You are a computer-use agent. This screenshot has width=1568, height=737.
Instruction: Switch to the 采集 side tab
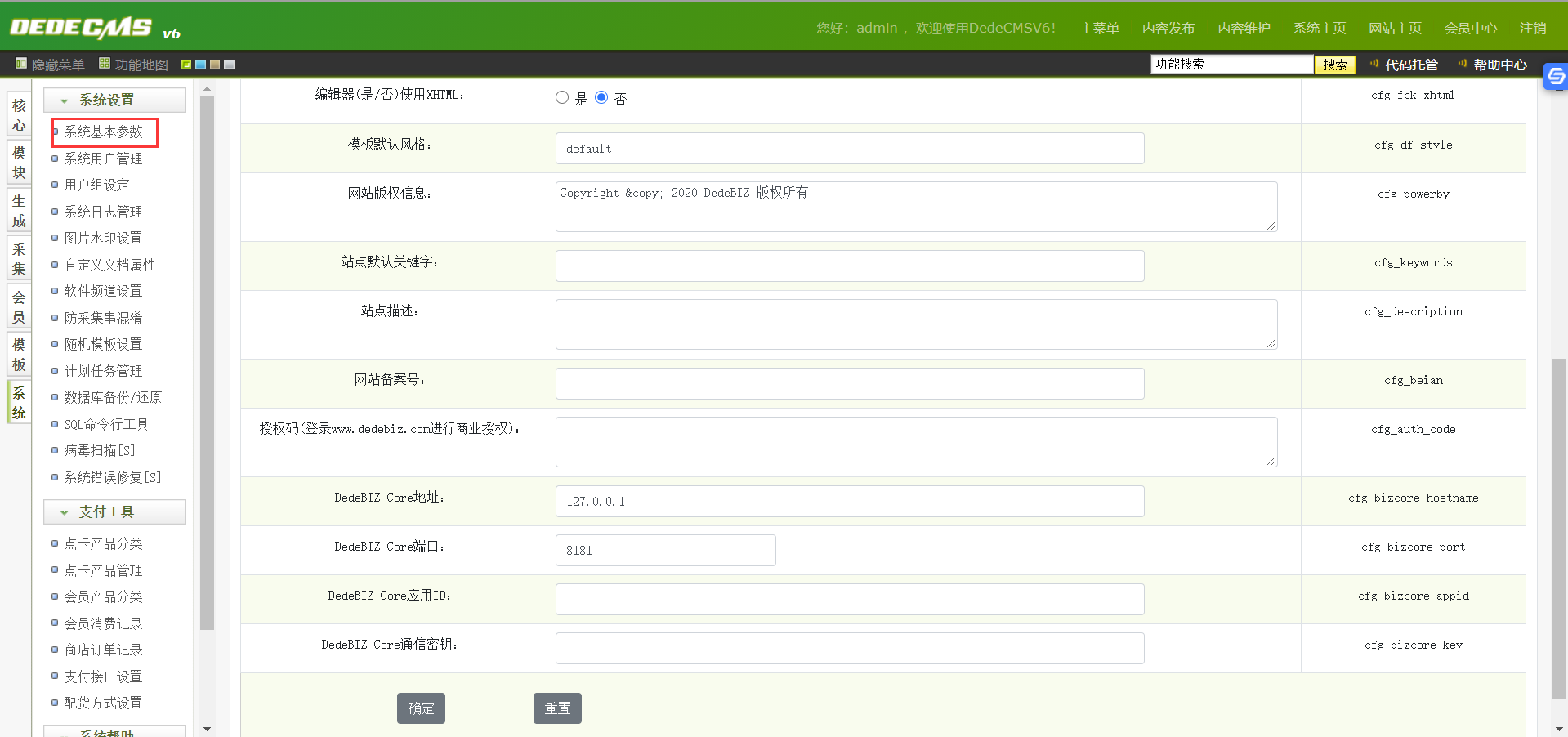coord(19,259)
